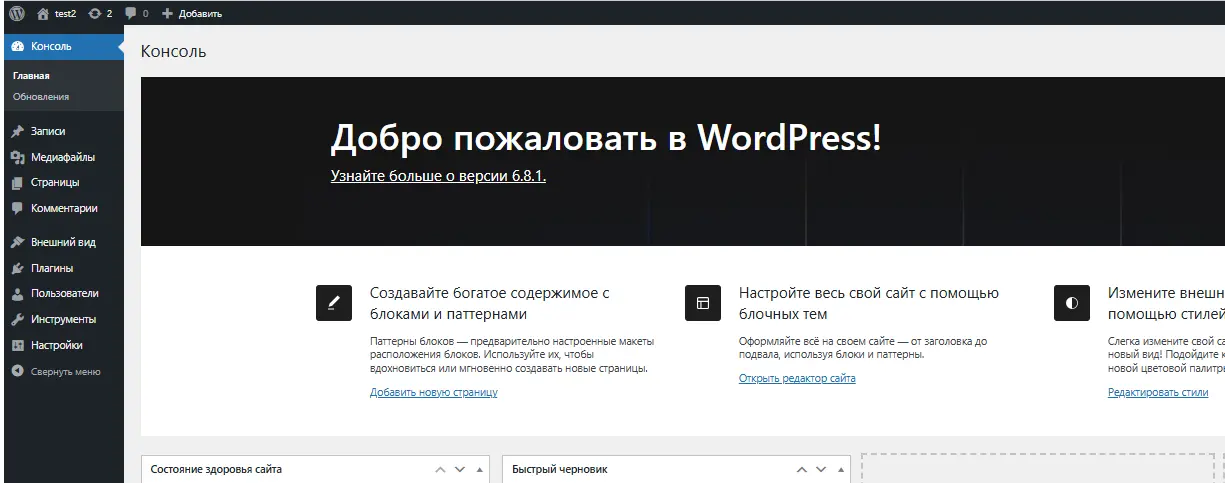This screenshot has height=483, width=1225.
Task: Click Редактировать стили link
Action: [1158, 392]
